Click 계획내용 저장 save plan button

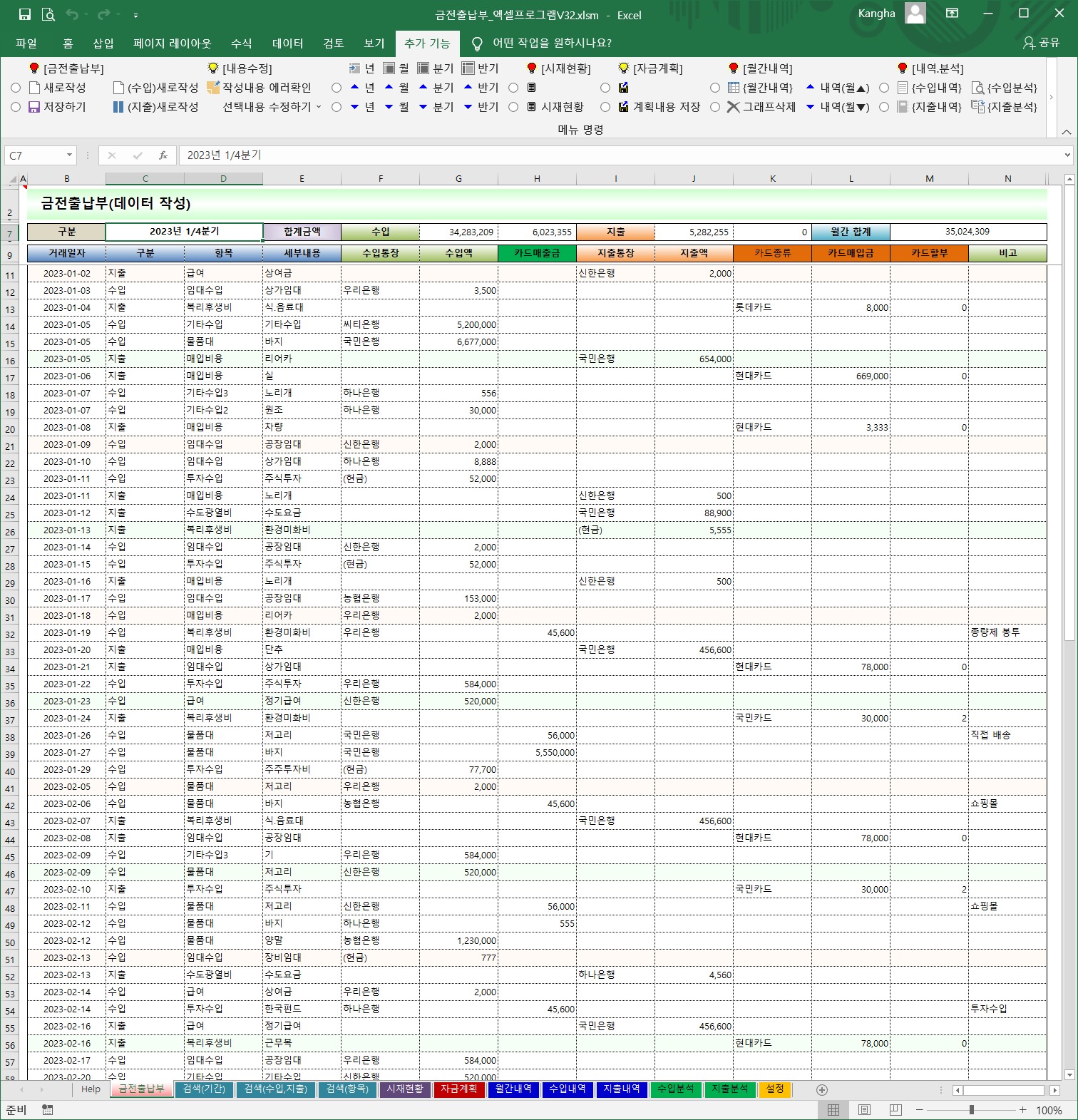[659, 107]
